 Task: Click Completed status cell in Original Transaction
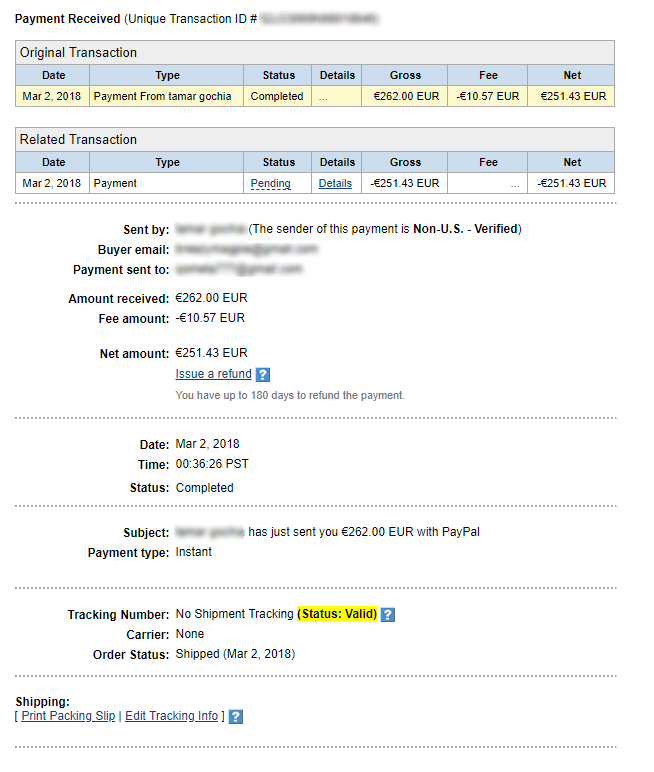277,96
